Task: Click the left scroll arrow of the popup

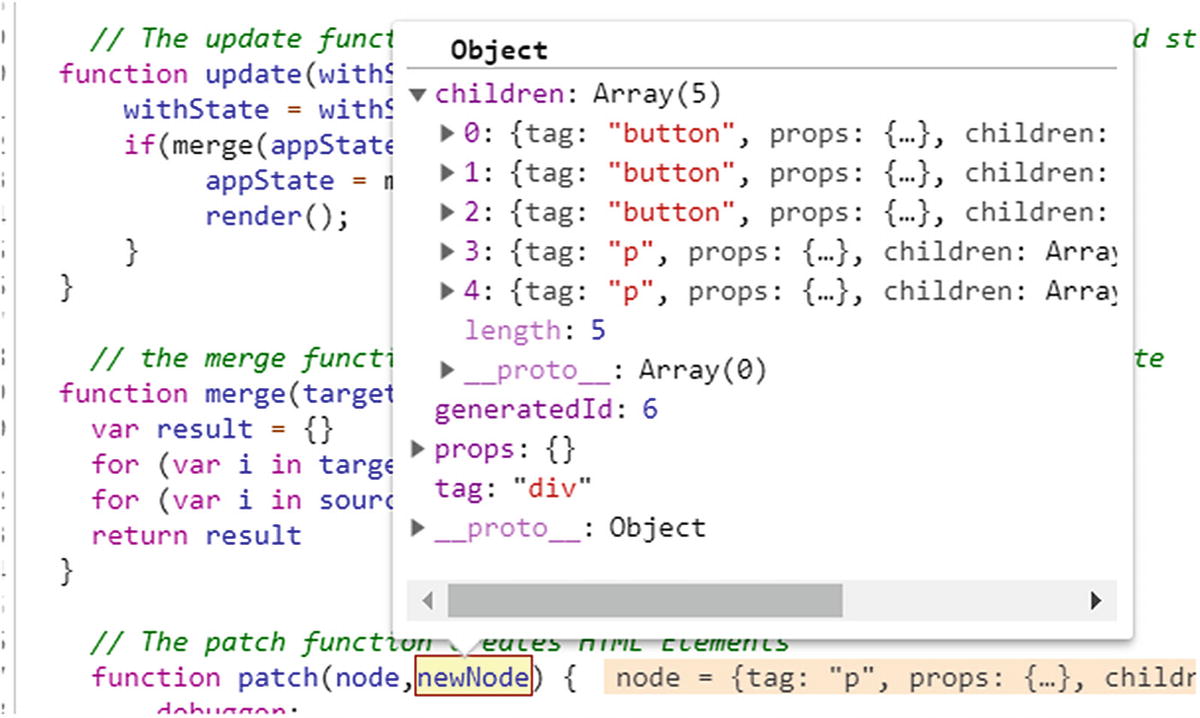Action: (x=427, y=600)
